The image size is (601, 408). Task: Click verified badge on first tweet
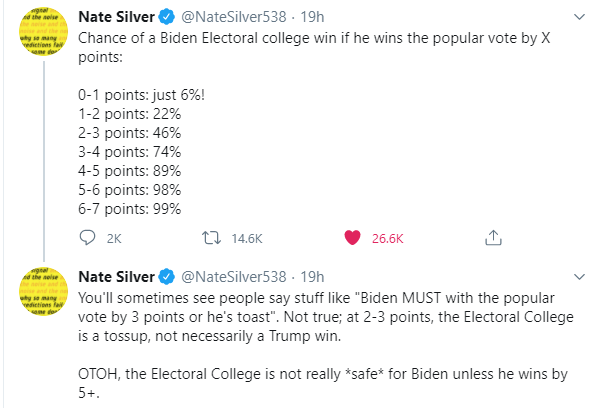(167, 17)
